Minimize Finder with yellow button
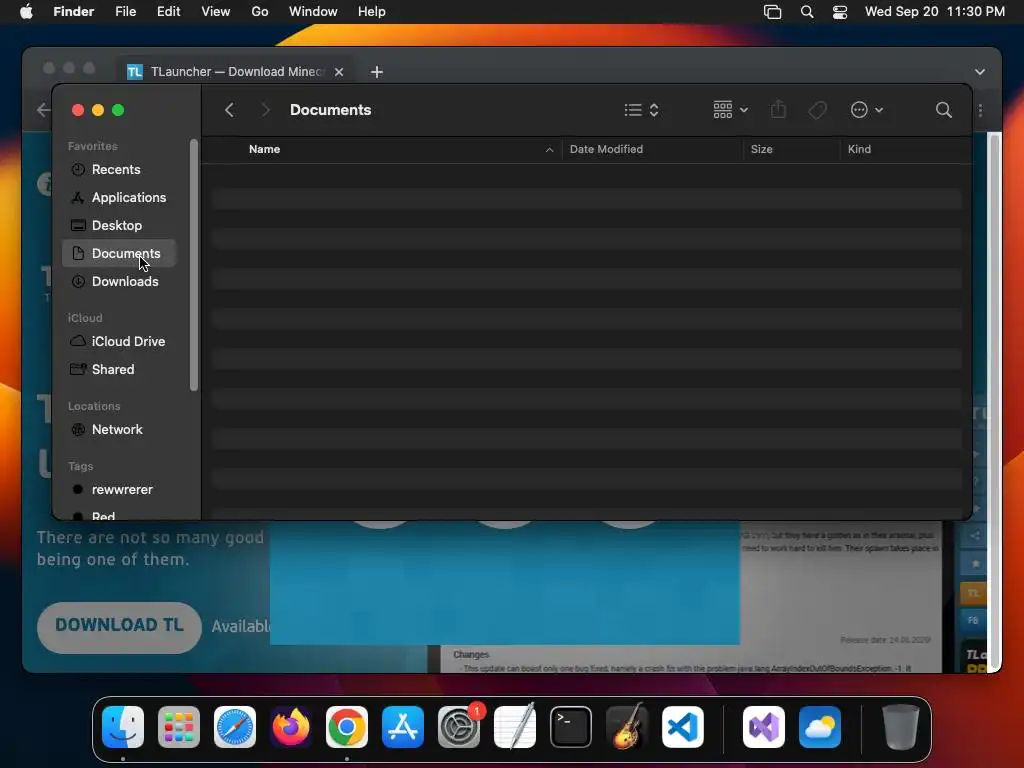The width and height of the screenshot is (1024, 768). pyautogui.click(x=98, y=110)
